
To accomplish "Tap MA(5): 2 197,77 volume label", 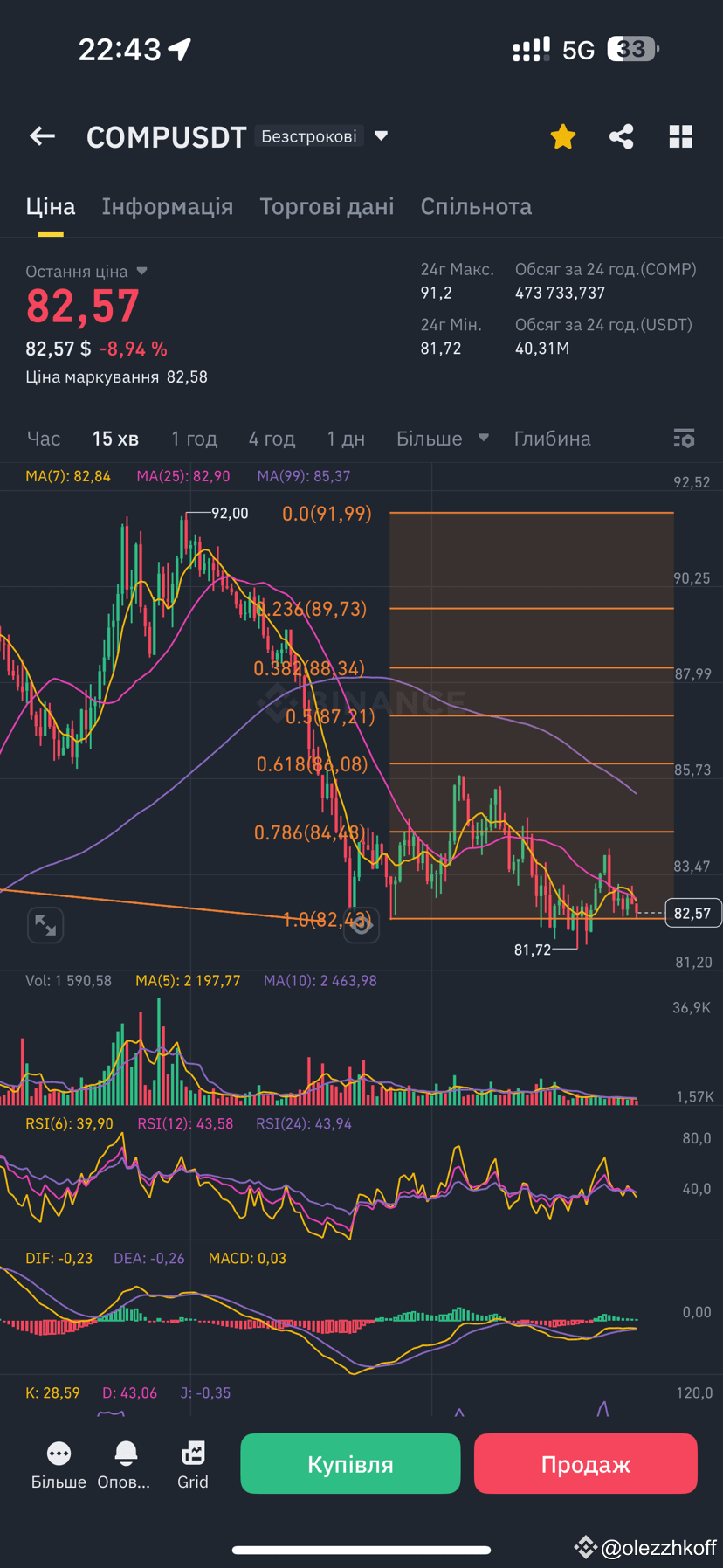I will point(188,981).
